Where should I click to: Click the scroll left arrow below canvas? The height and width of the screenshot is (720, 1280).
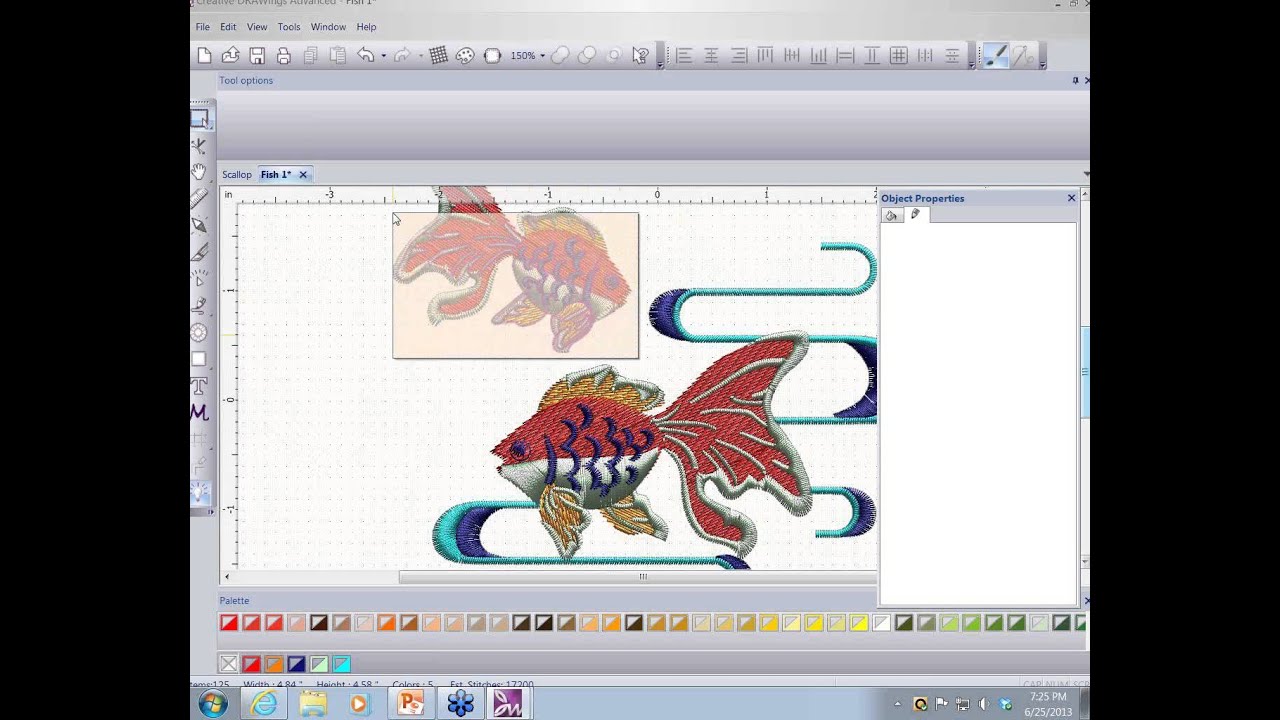pyautogui.click(x=227, y=577)
